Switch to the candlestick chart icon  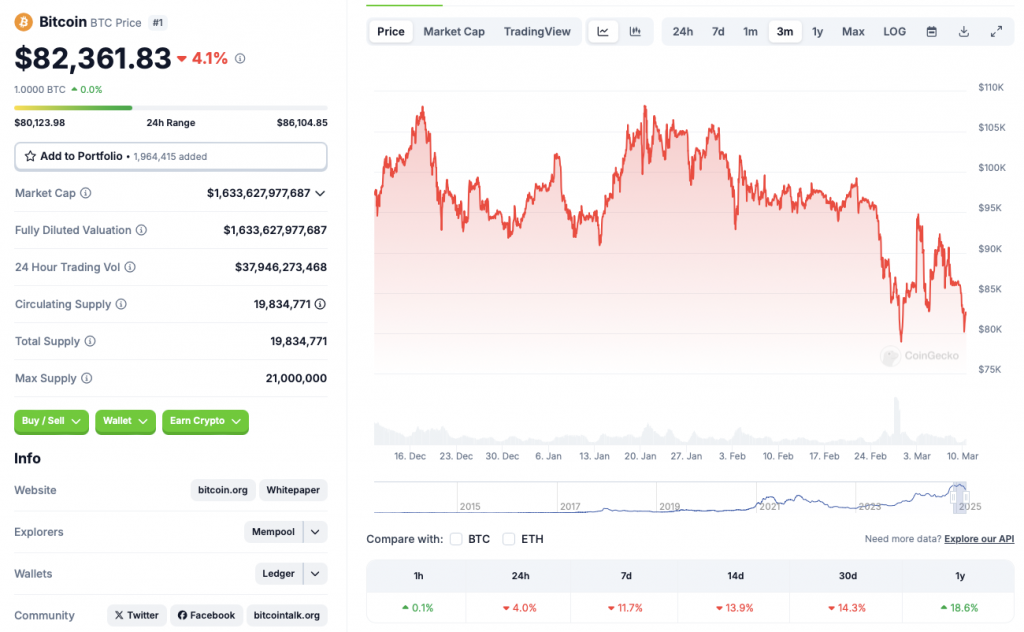(635, 31)
